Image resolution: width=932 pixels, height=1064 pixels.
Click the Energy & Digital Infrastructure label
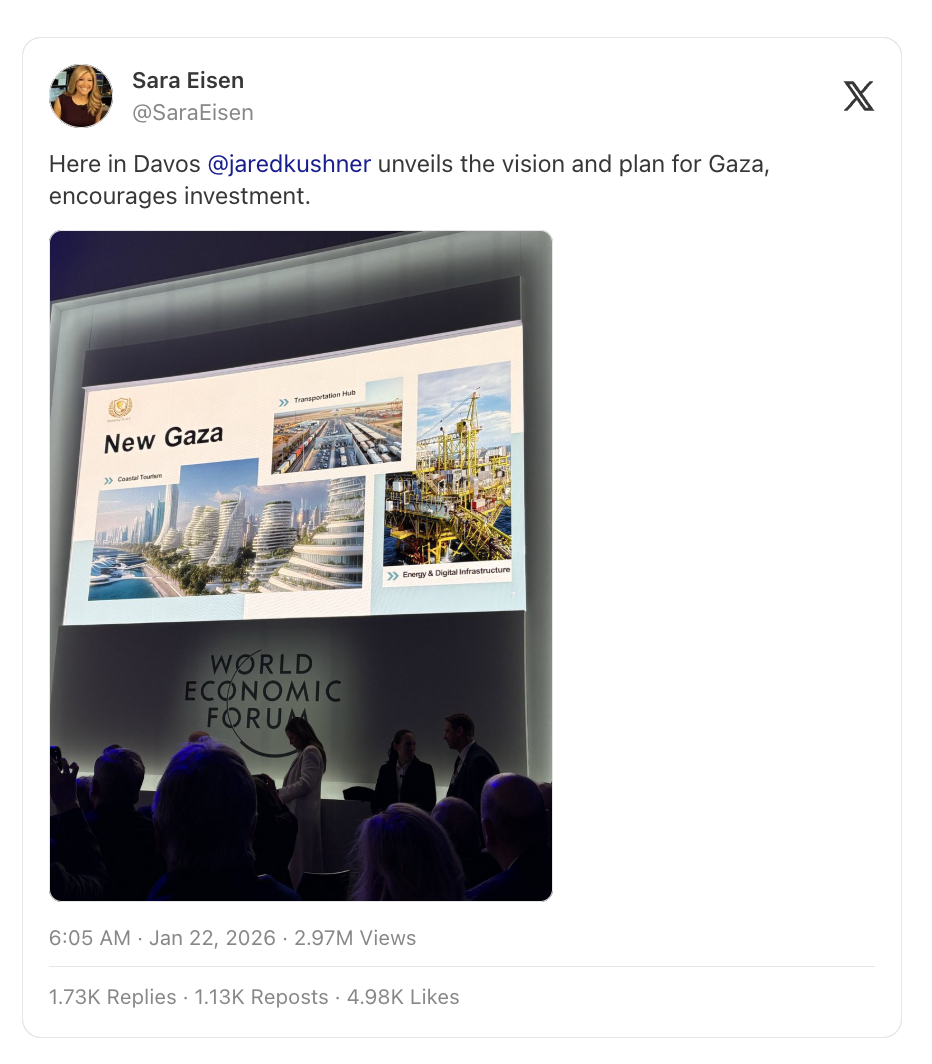[x=455, y=573]
